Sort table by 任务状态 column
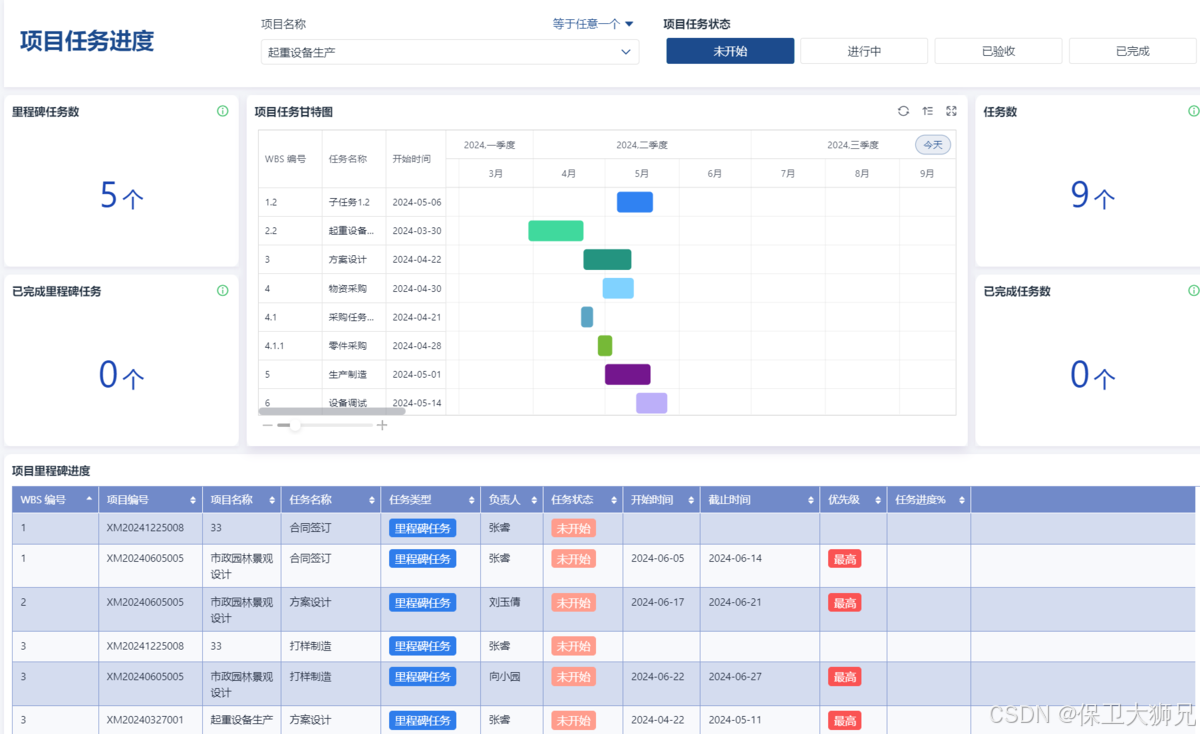 (614, 500)
